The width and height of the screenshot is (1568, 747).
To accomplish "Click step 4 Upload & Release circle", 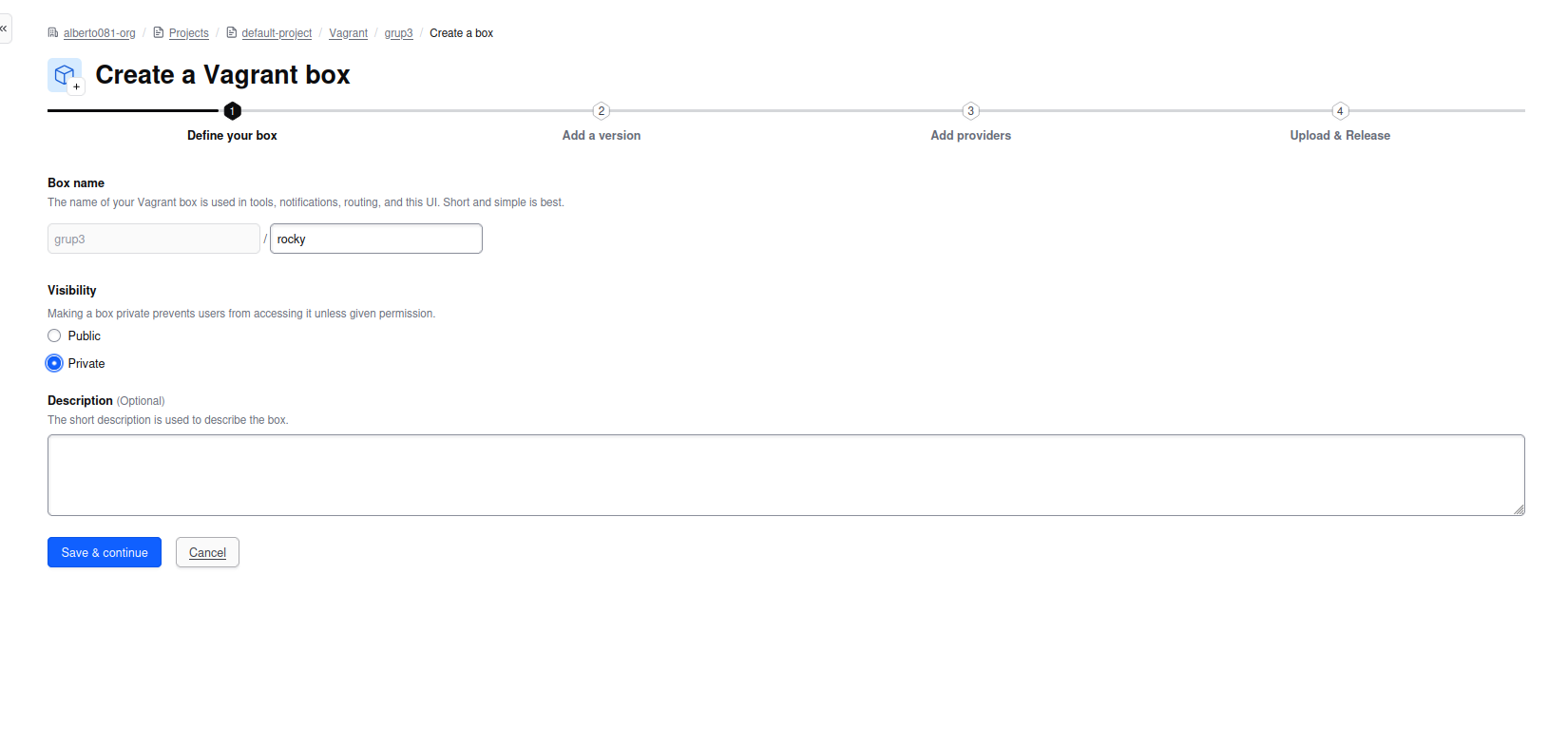I will 1340,111.
